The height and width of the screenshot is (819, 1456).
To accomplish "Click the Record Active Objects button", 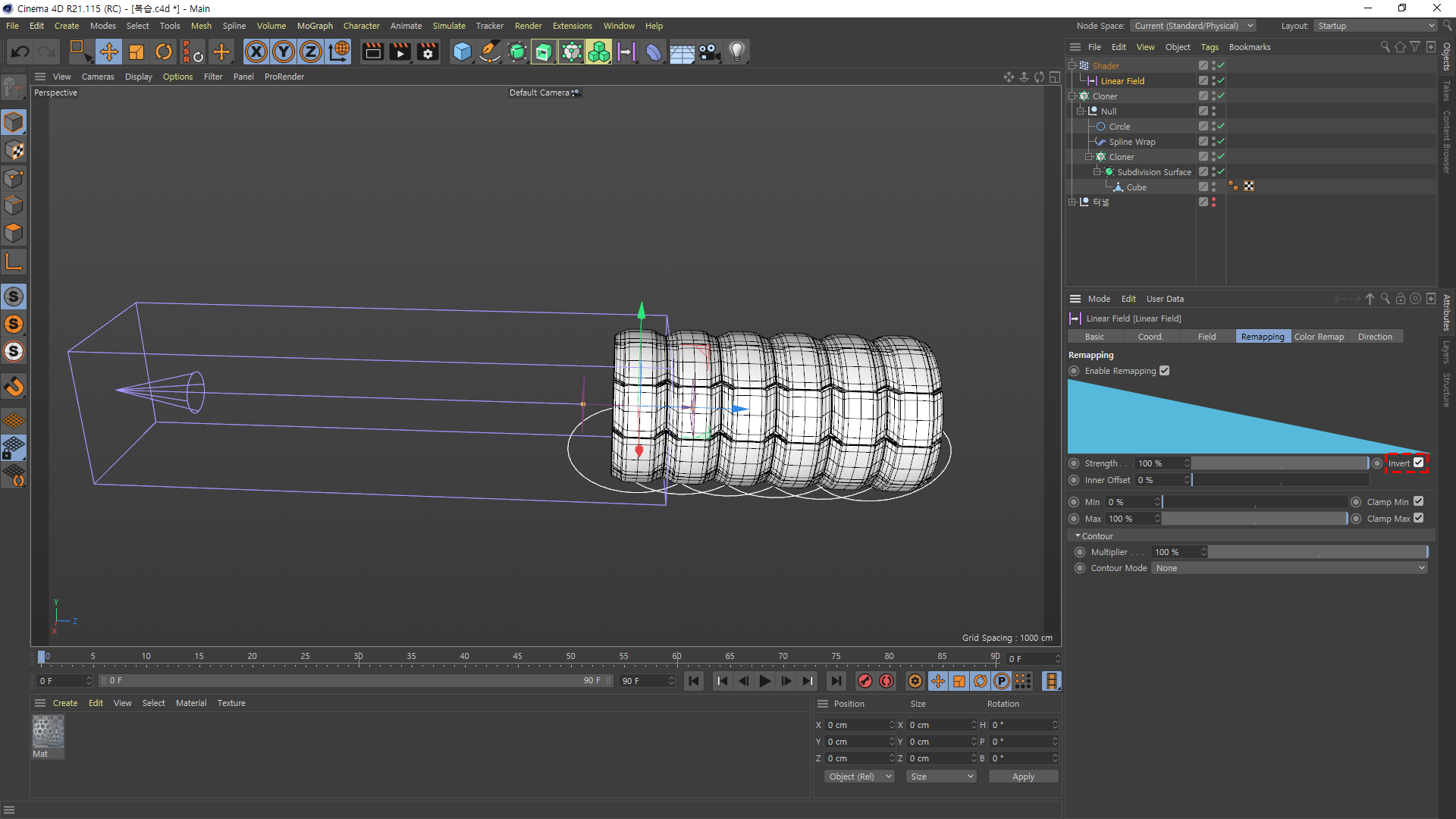I will tap(864, 681).
